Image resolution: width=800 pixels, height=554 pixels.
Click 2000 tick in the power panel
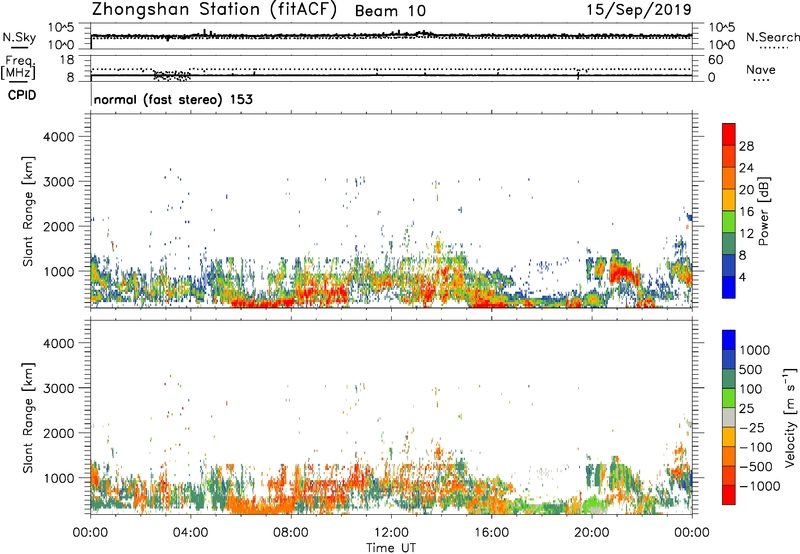point(59,226)
